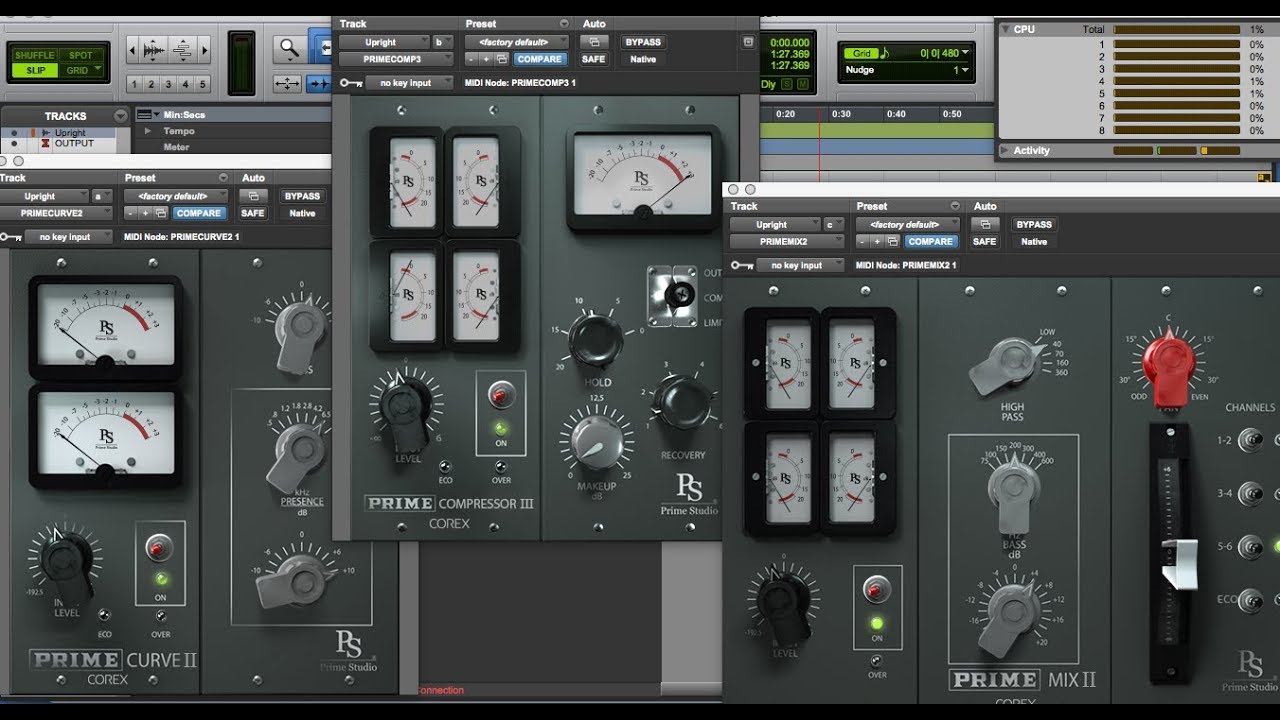Viewport: 1280px width, 720px height.
Task: Click the MIDI zoom icon
Action: click(181, 49)
